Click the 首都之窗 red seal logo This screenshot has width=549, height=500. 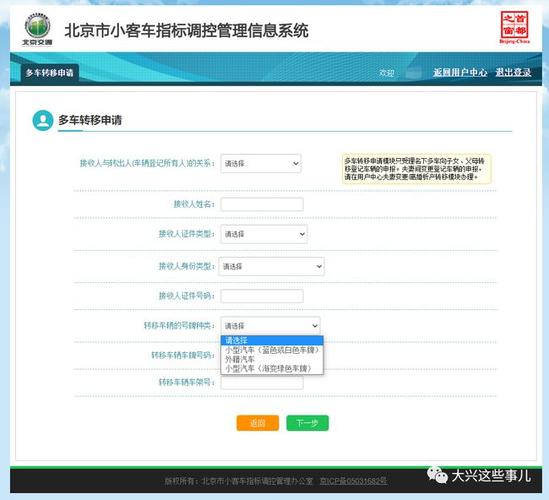pyautogui.click(x=514, y=27)
